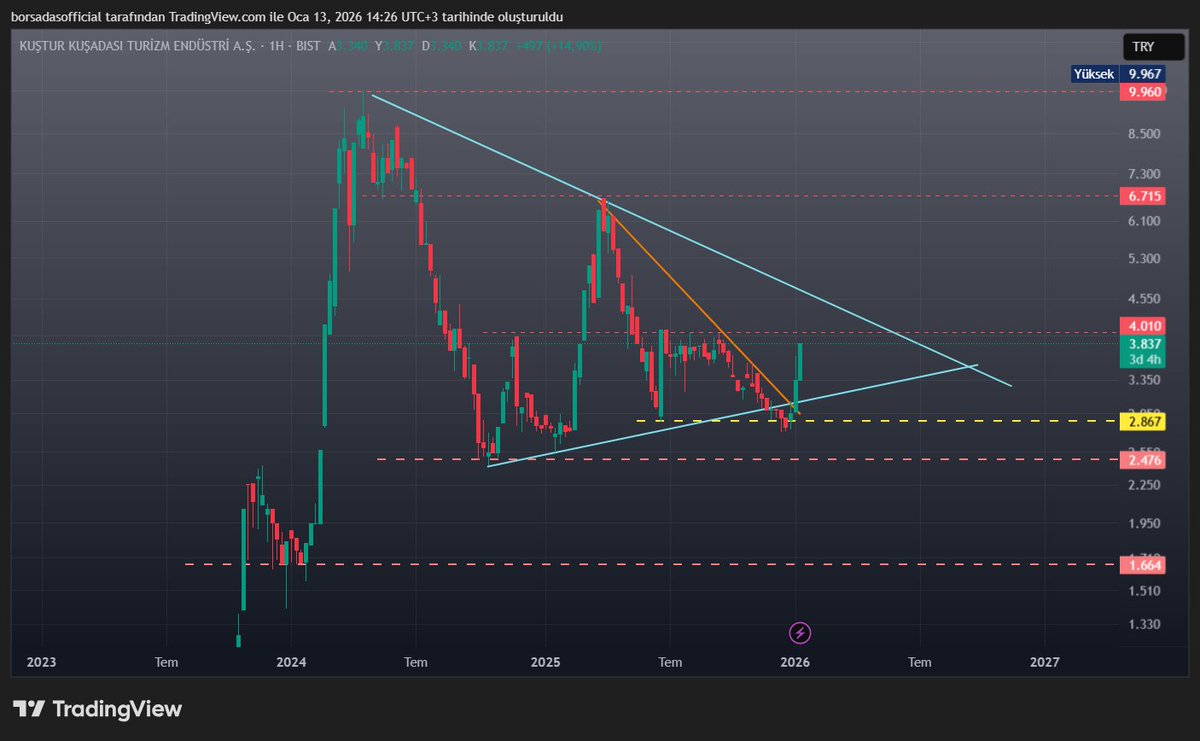Click the 6.100 price axis value
The image size is (1200, 741).
coord(1144,221)
